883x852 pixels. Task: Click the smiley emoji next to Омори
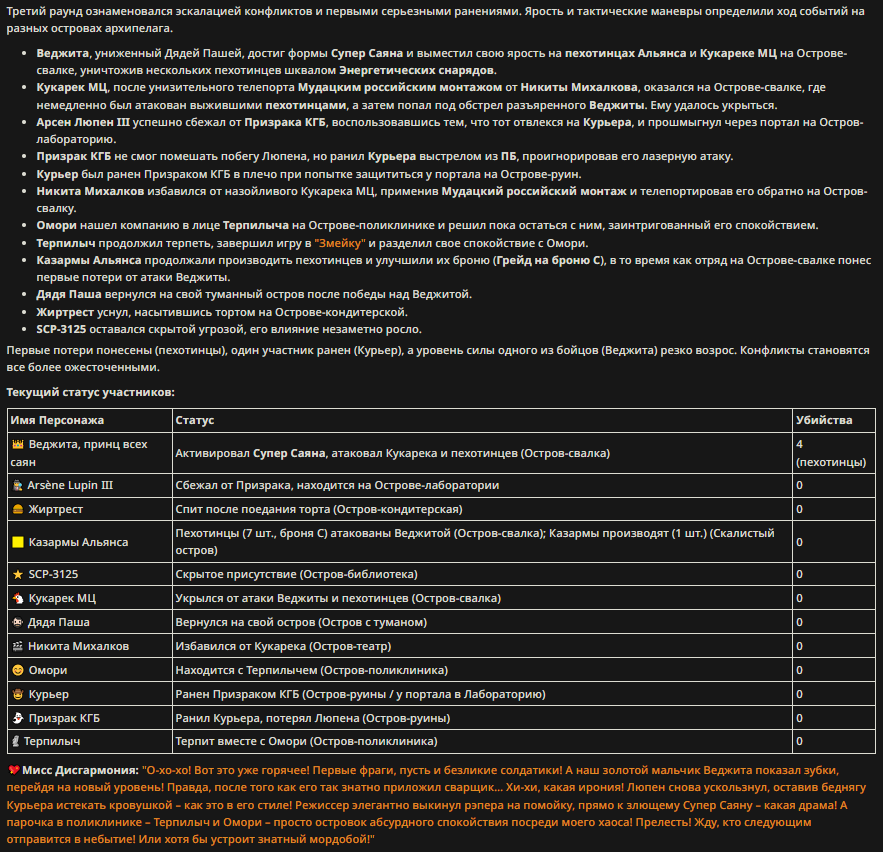[x=18, y=670]
